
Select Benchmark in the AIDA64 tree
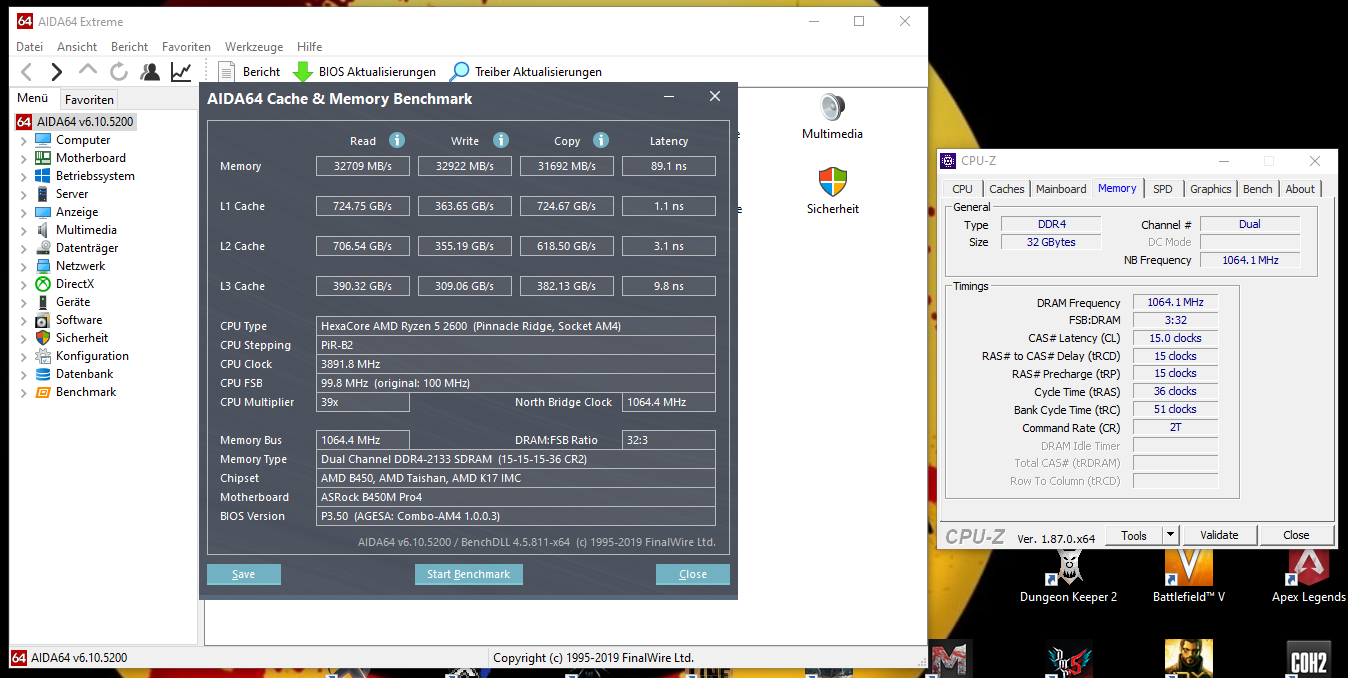tap(86, 392)
